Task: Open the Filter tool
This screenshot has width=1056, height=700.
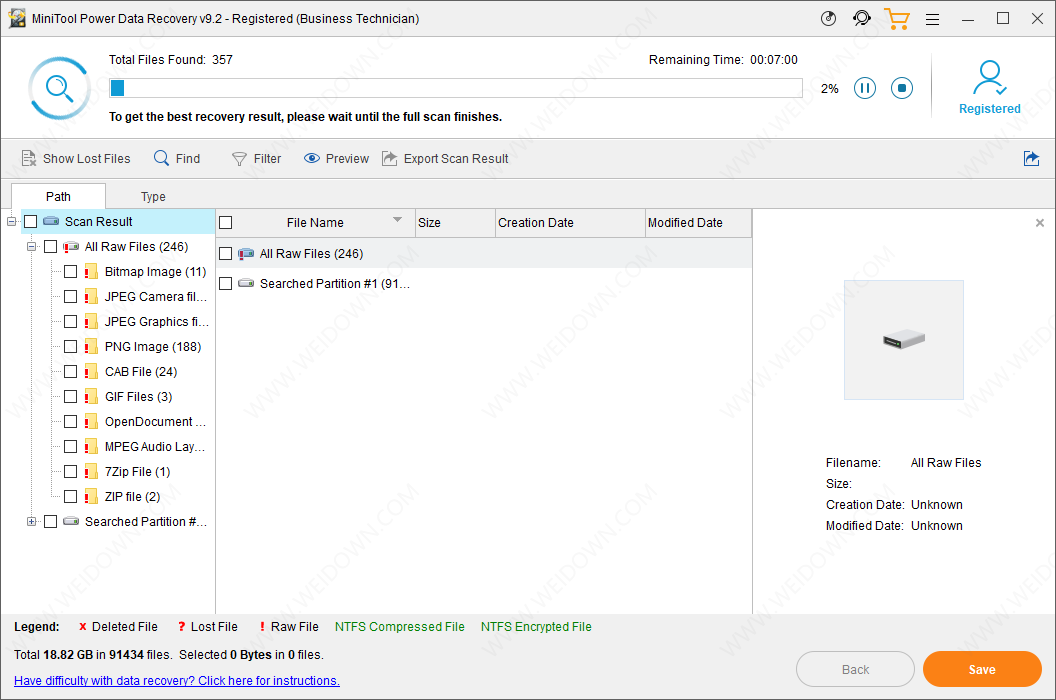Action: click(x=257, y=158)
